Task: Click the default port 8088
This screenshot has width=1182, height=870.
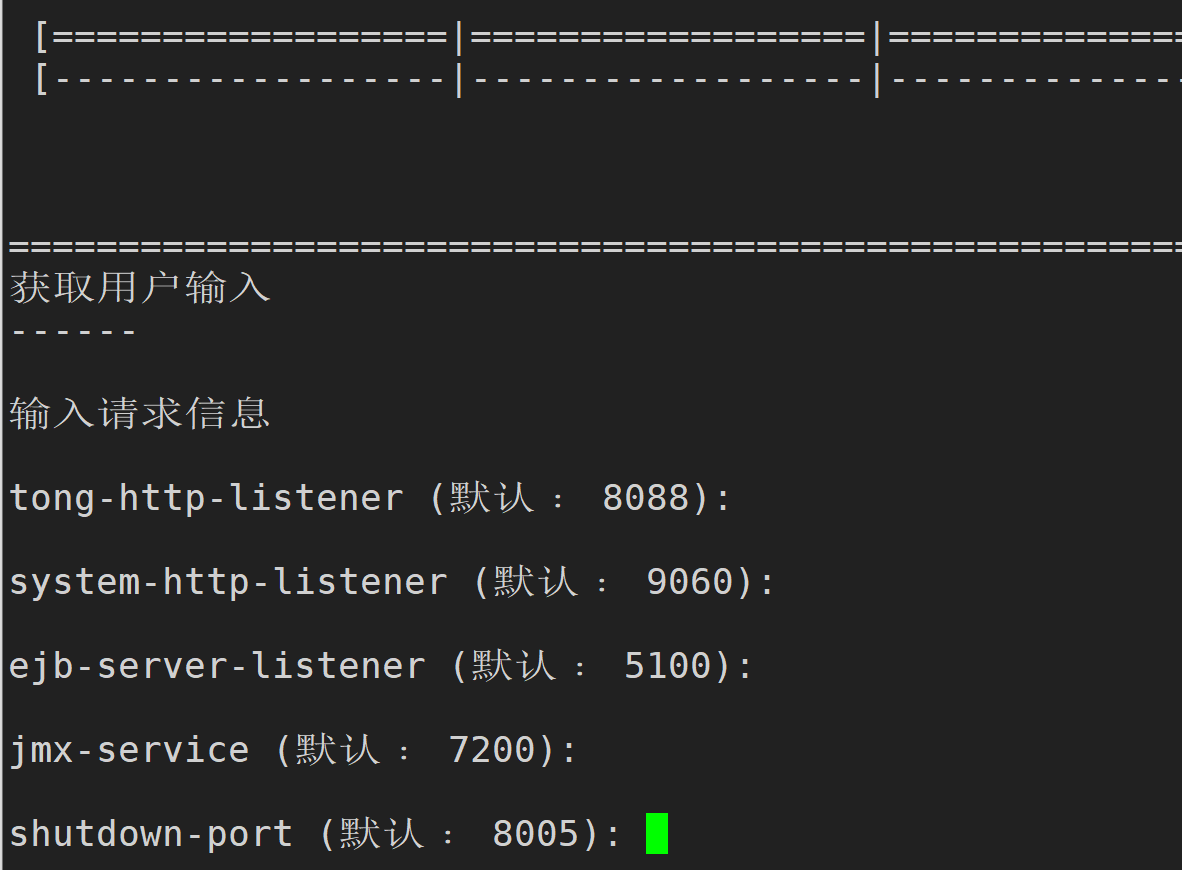Action: pos(646,498)
